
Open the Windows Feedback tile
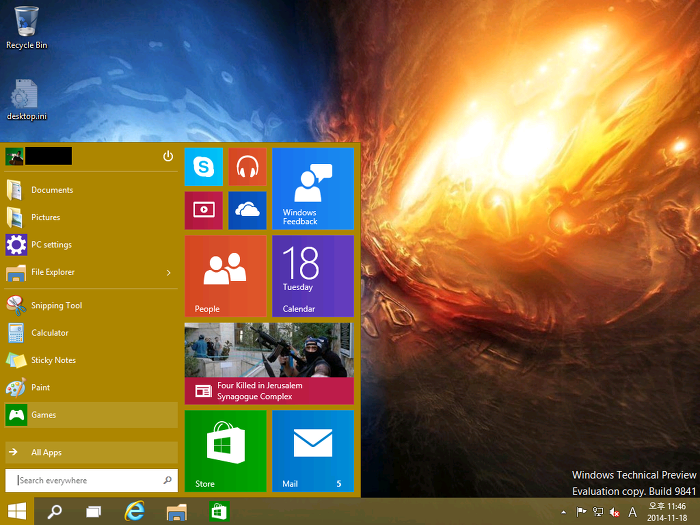[313, 189]
